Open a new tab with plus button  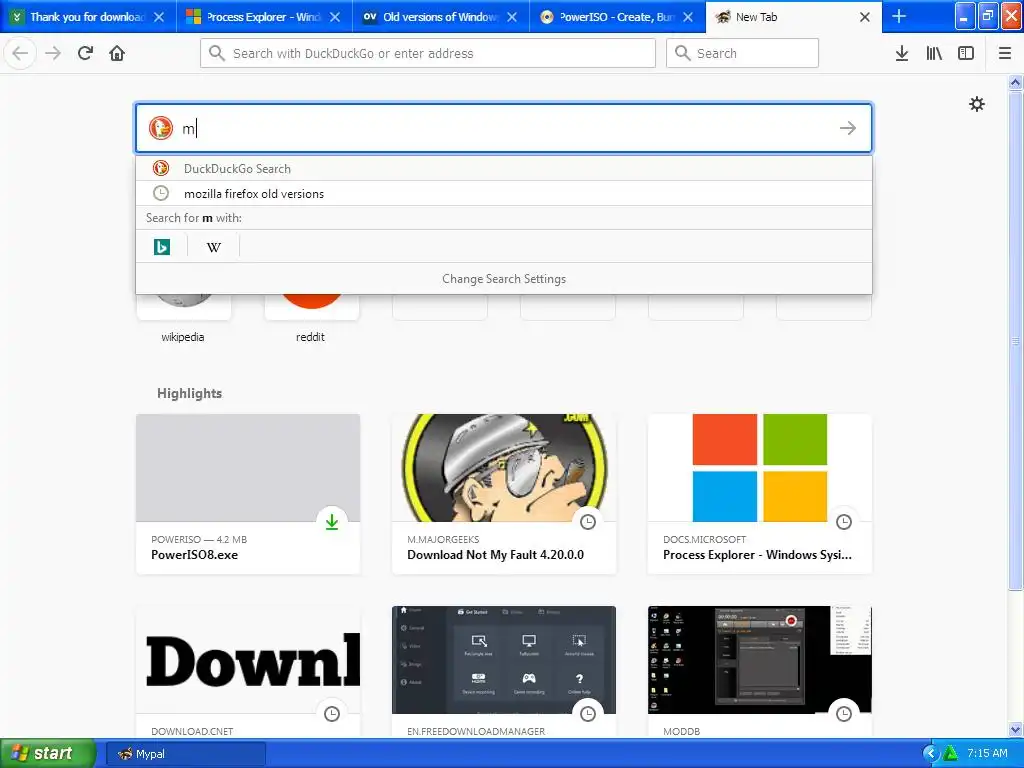click(x=899, y=17)
